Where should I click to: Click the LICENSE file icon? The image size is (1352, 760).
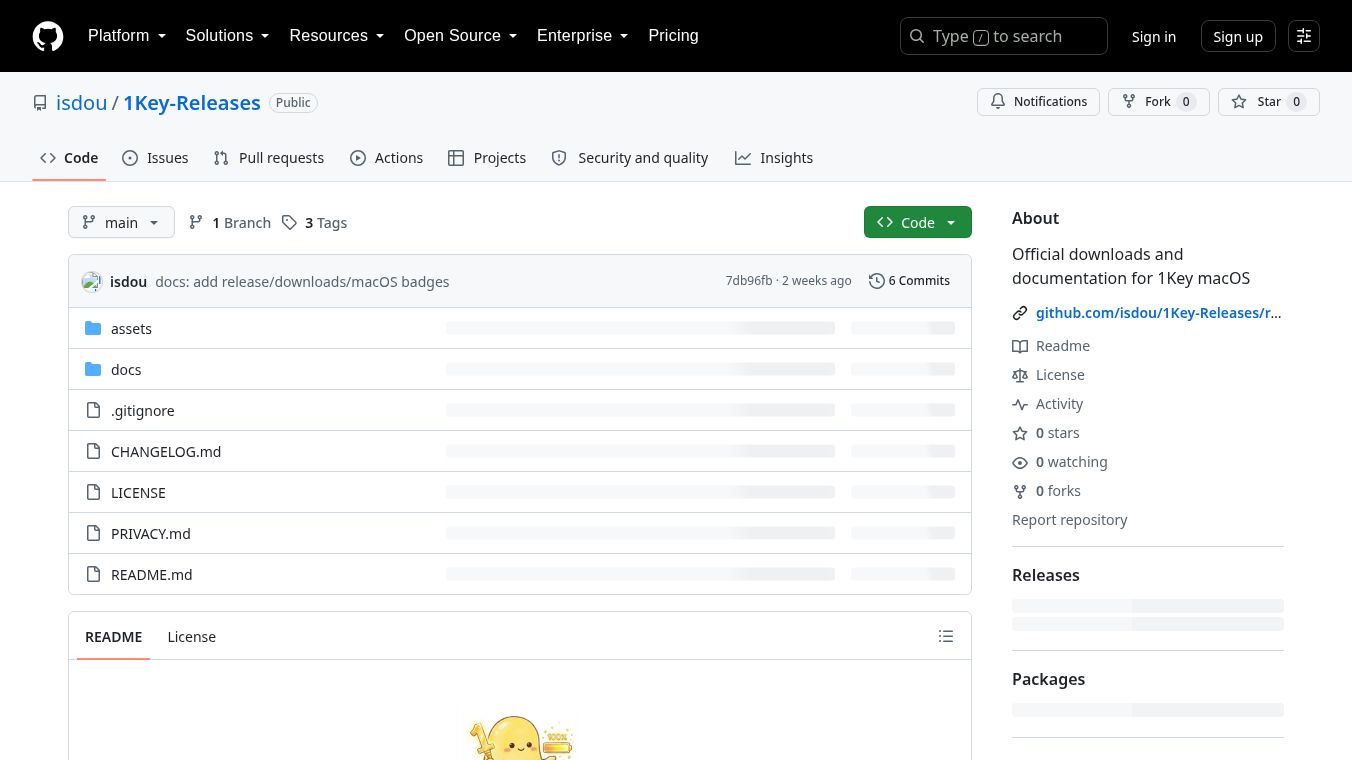coord(93,492)
